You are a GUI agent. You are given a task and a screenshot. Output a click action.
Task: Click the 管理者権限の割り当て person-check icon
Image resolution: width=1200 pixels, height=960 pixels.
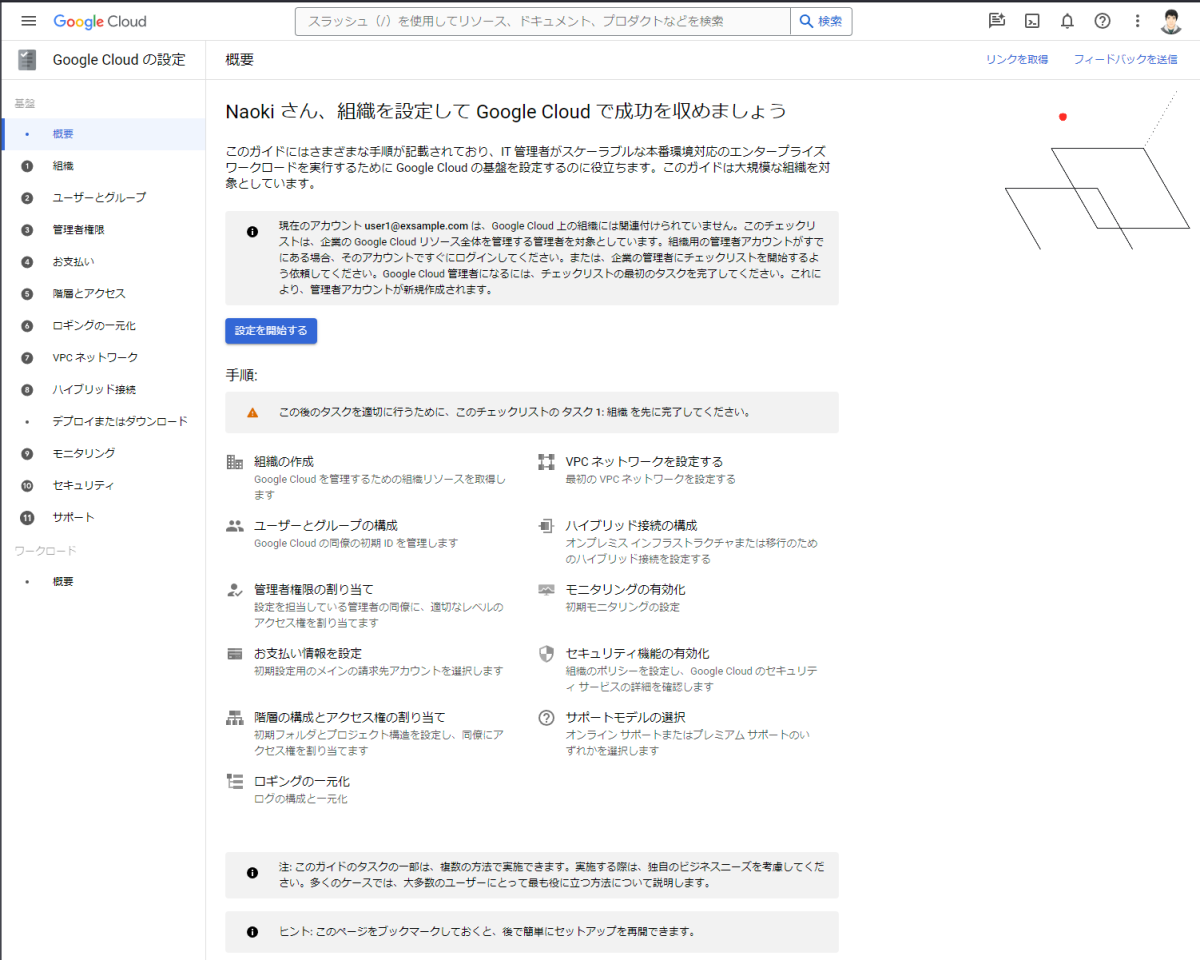(235, 590)
